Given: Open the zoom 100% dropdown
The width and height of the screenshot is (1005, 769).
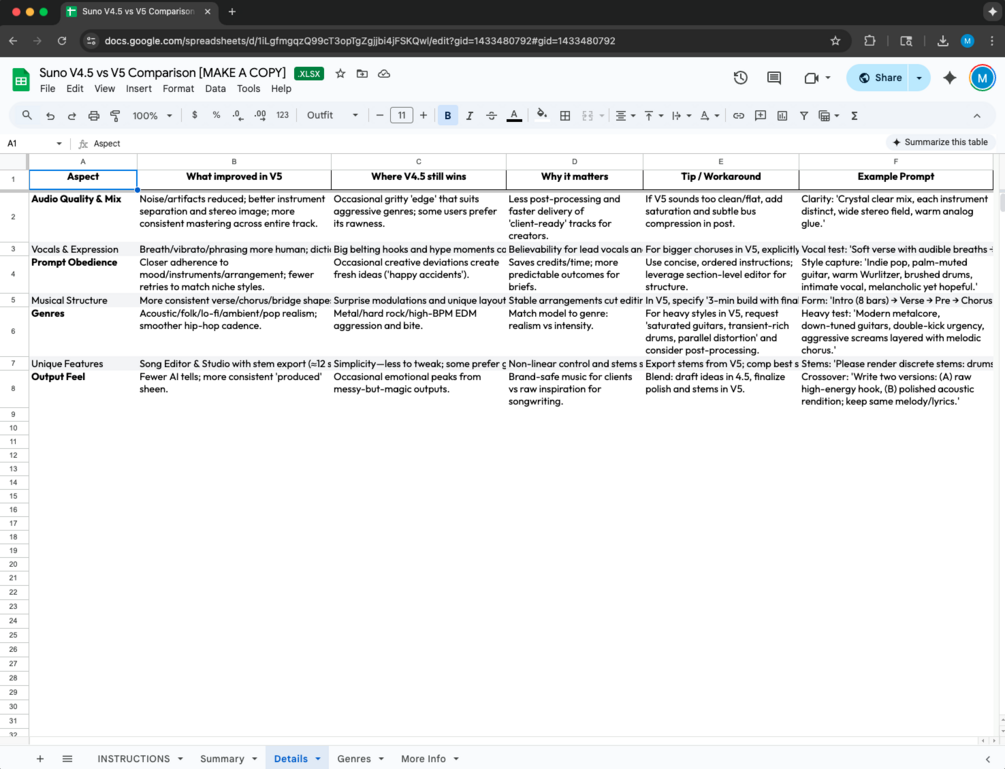Looking at the screenshot, I should [x=153, y=116].
